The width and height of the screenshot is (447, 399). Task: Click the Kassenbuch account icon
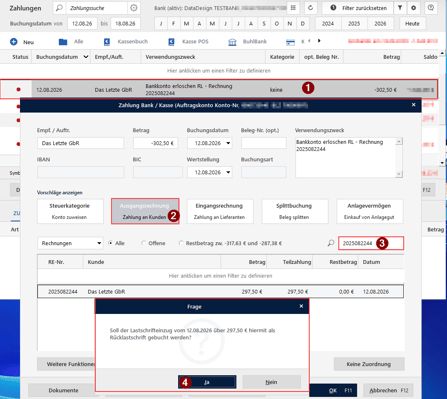point(107,42)
